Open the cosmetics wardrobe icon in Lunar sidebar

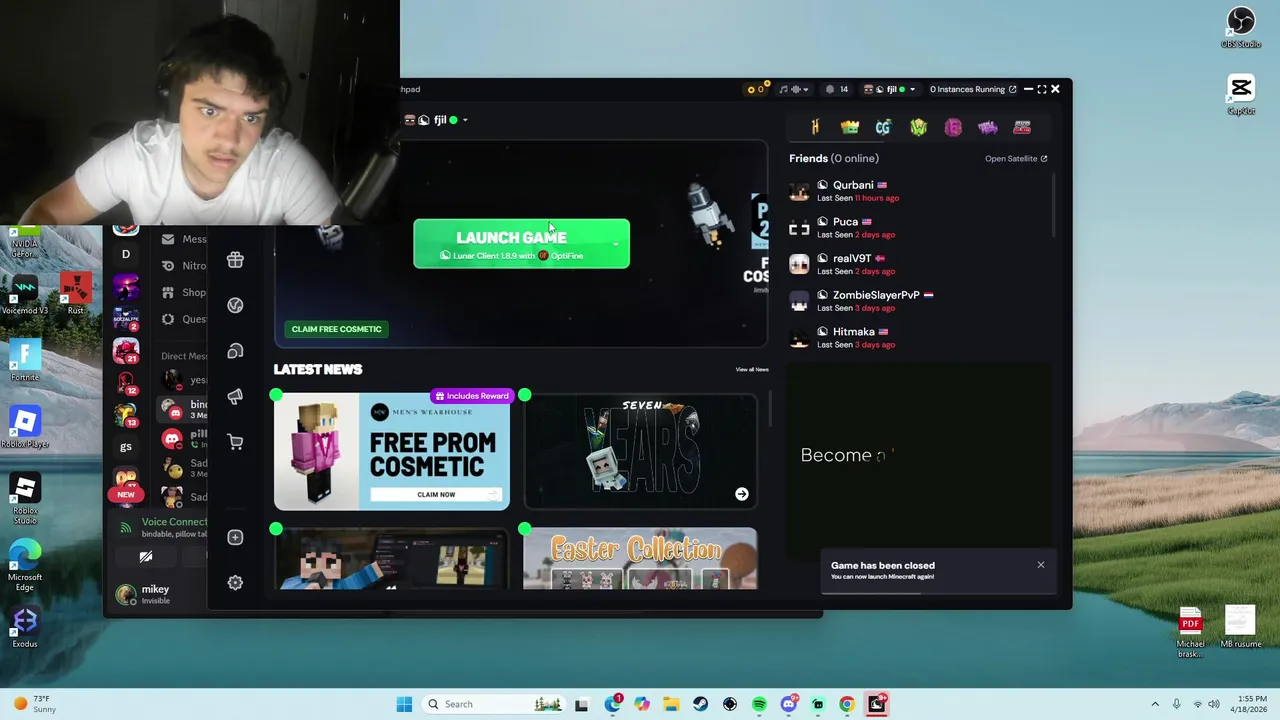235,351
